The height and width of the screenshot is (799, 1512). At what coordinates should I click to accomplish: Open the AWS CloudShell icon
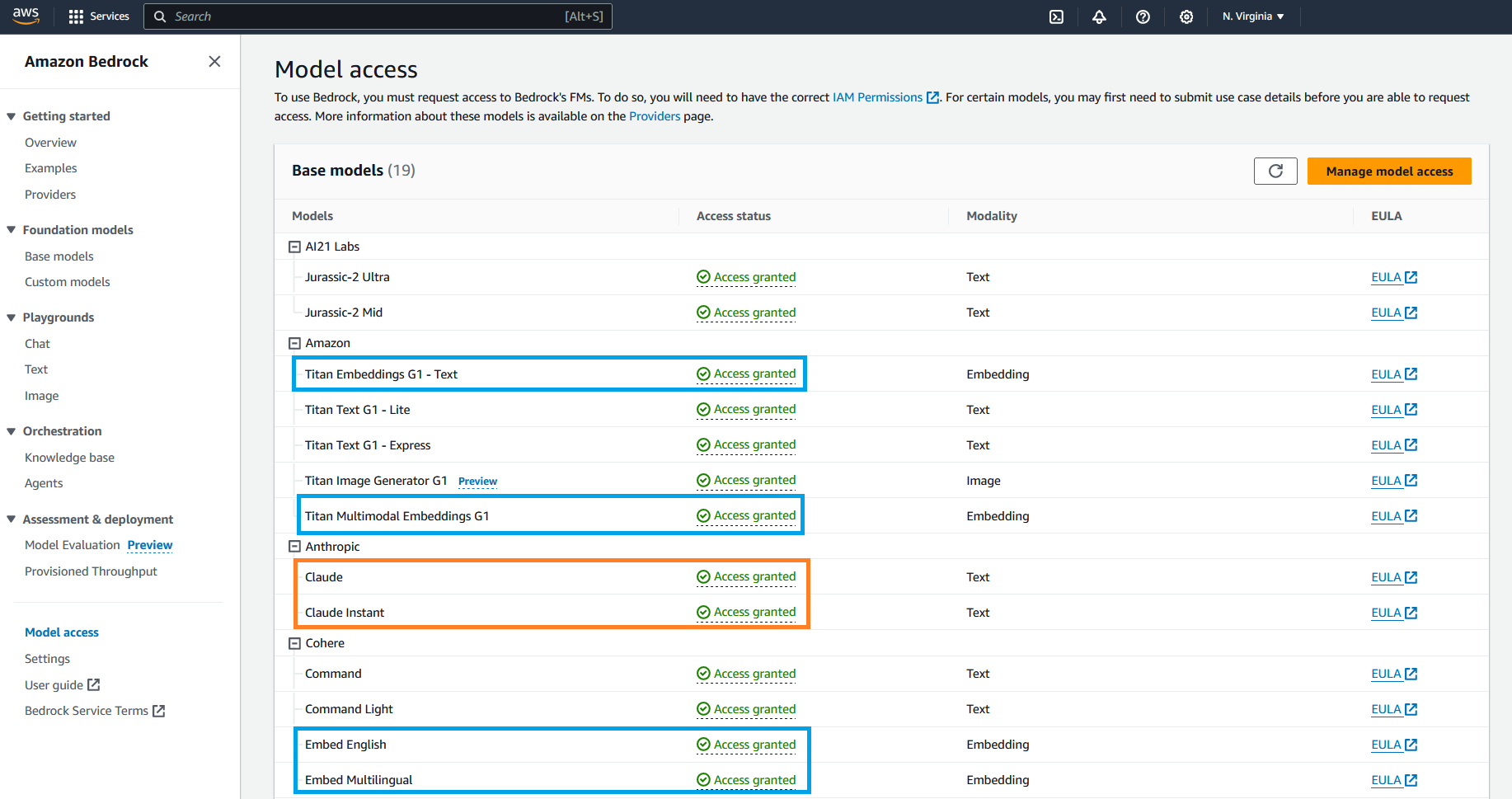1056,16
